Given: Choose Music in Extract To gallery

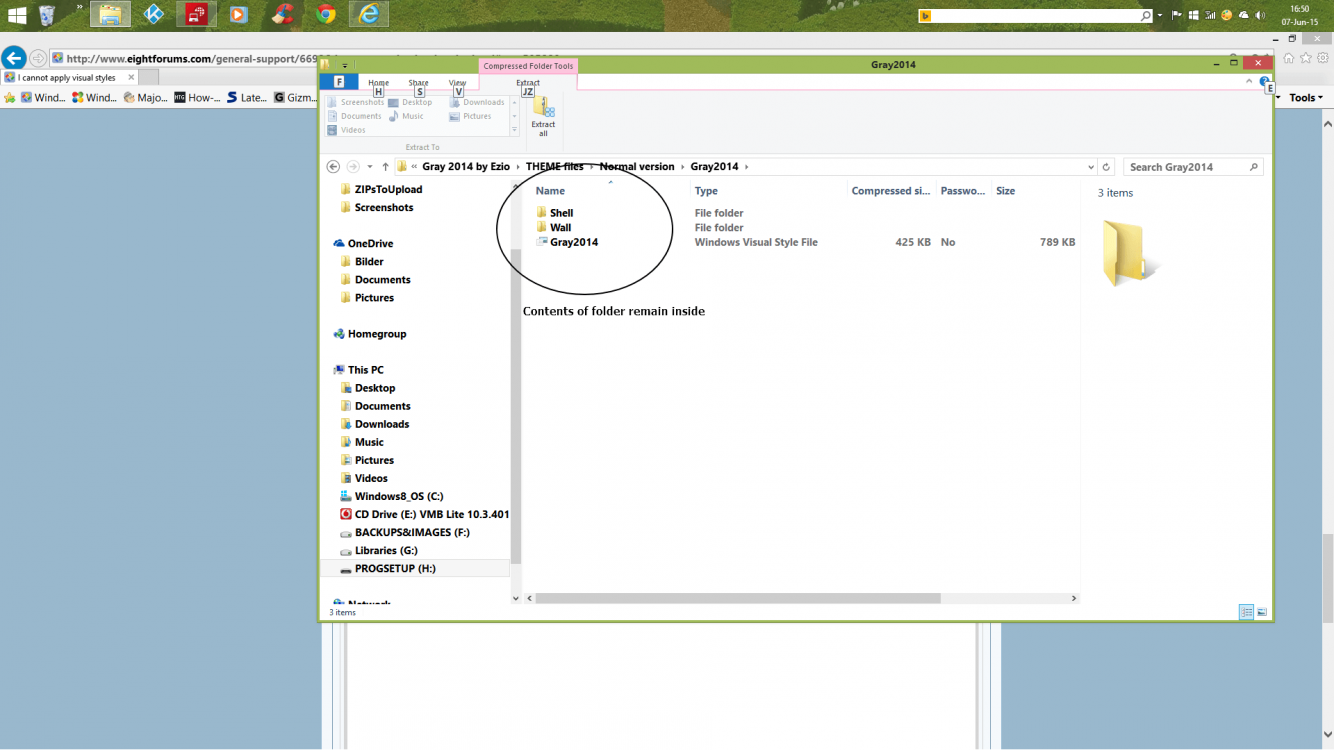Looking at the screenshot, I should coord(406,116).
